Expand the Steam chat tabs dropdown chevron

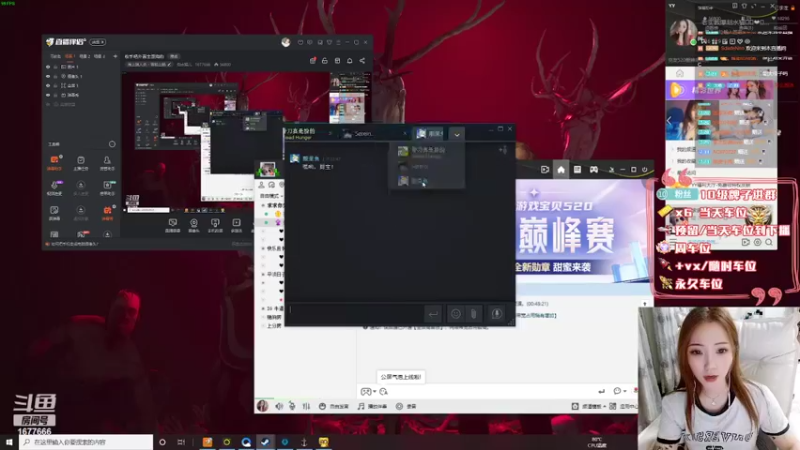[457, 134]
